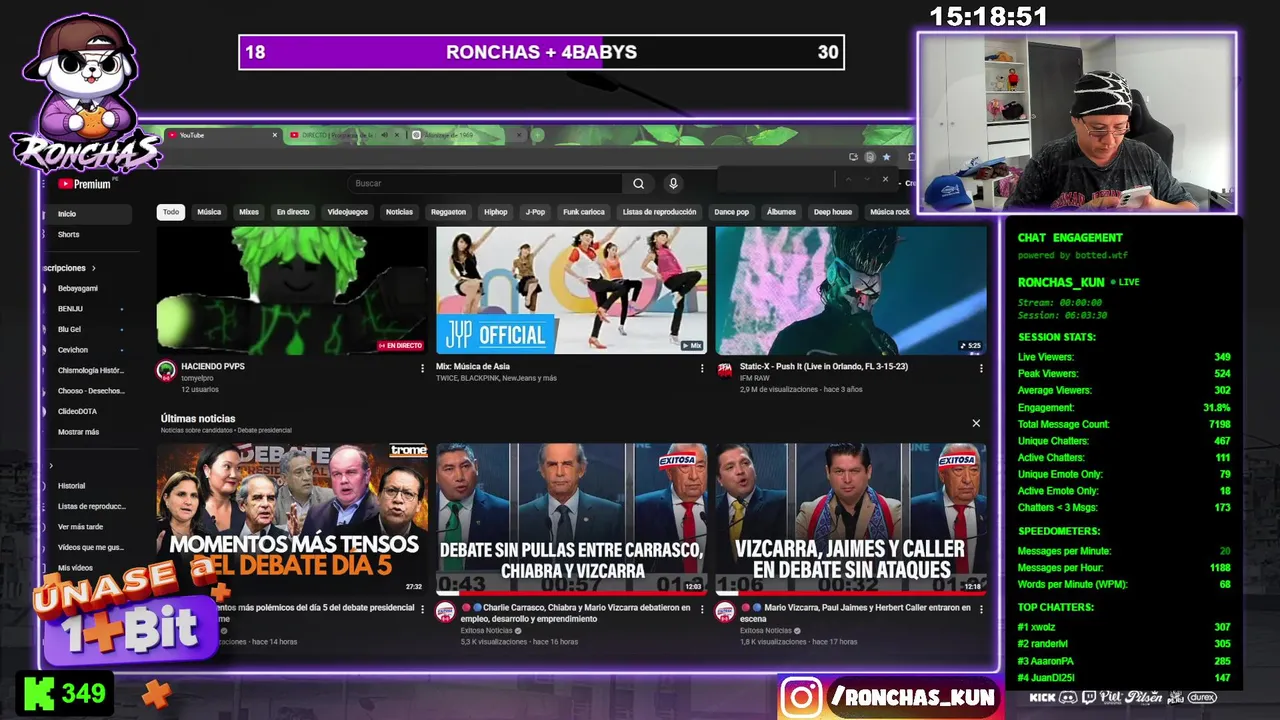
Task: Select the Música rock filter chip
Action: click(890, 212)
